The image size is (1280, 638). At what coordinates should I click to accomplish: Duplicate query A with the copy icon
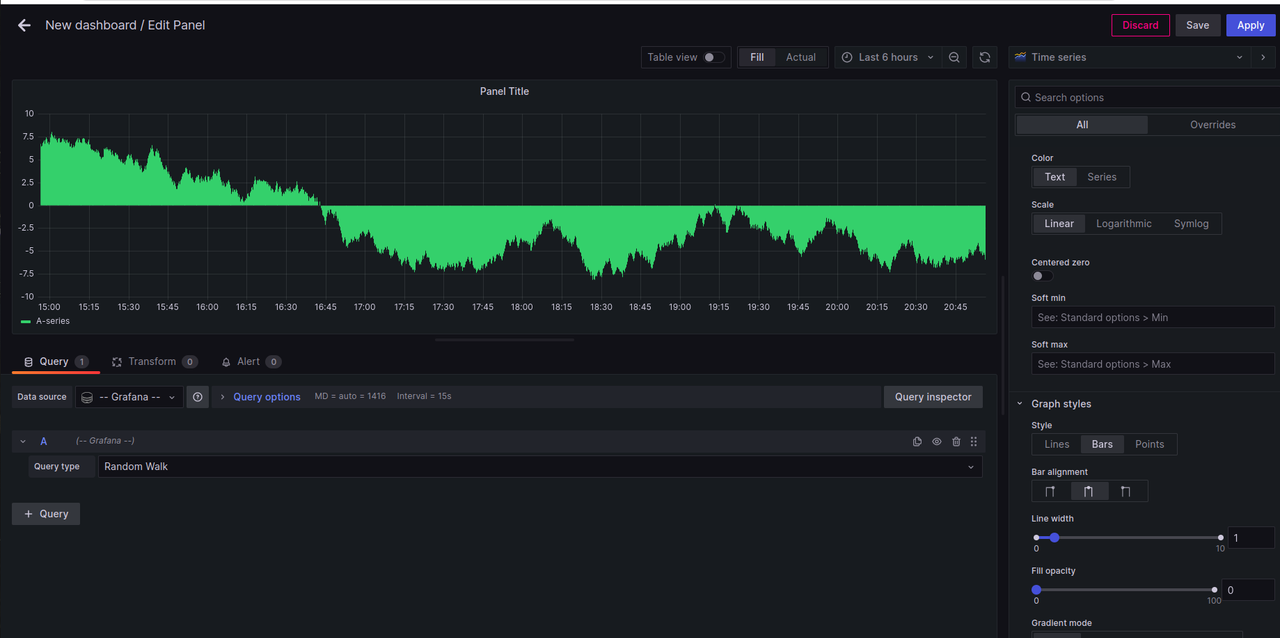point(917,441)
